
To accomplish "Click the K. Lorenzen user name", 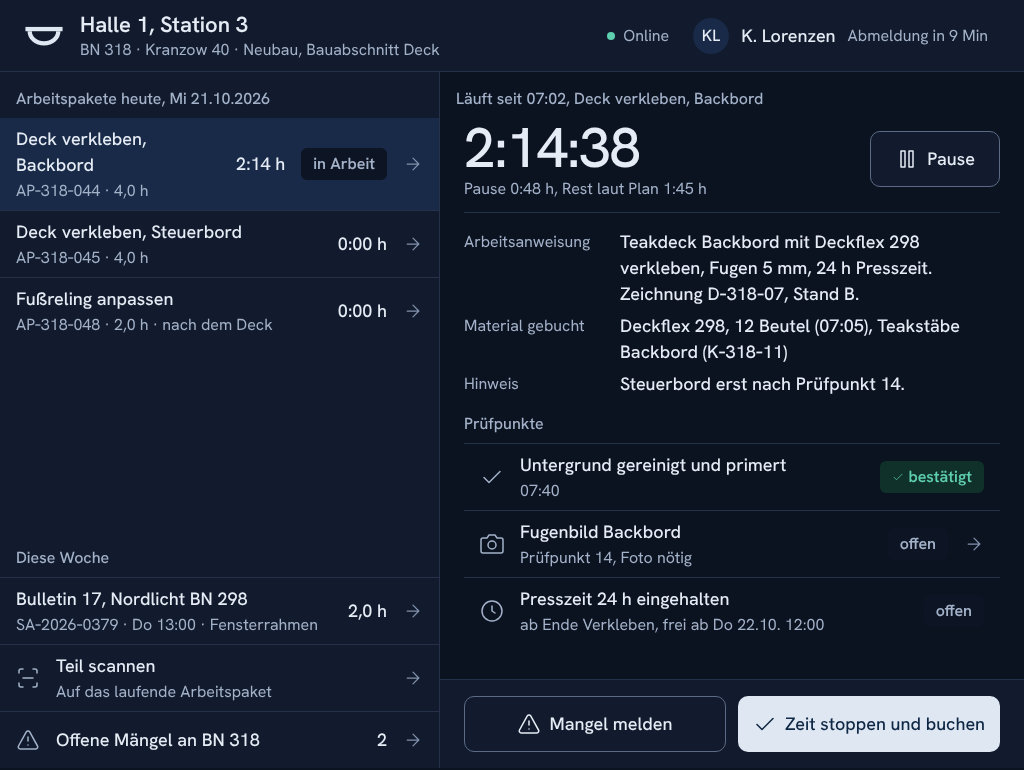I will (788, 36).
